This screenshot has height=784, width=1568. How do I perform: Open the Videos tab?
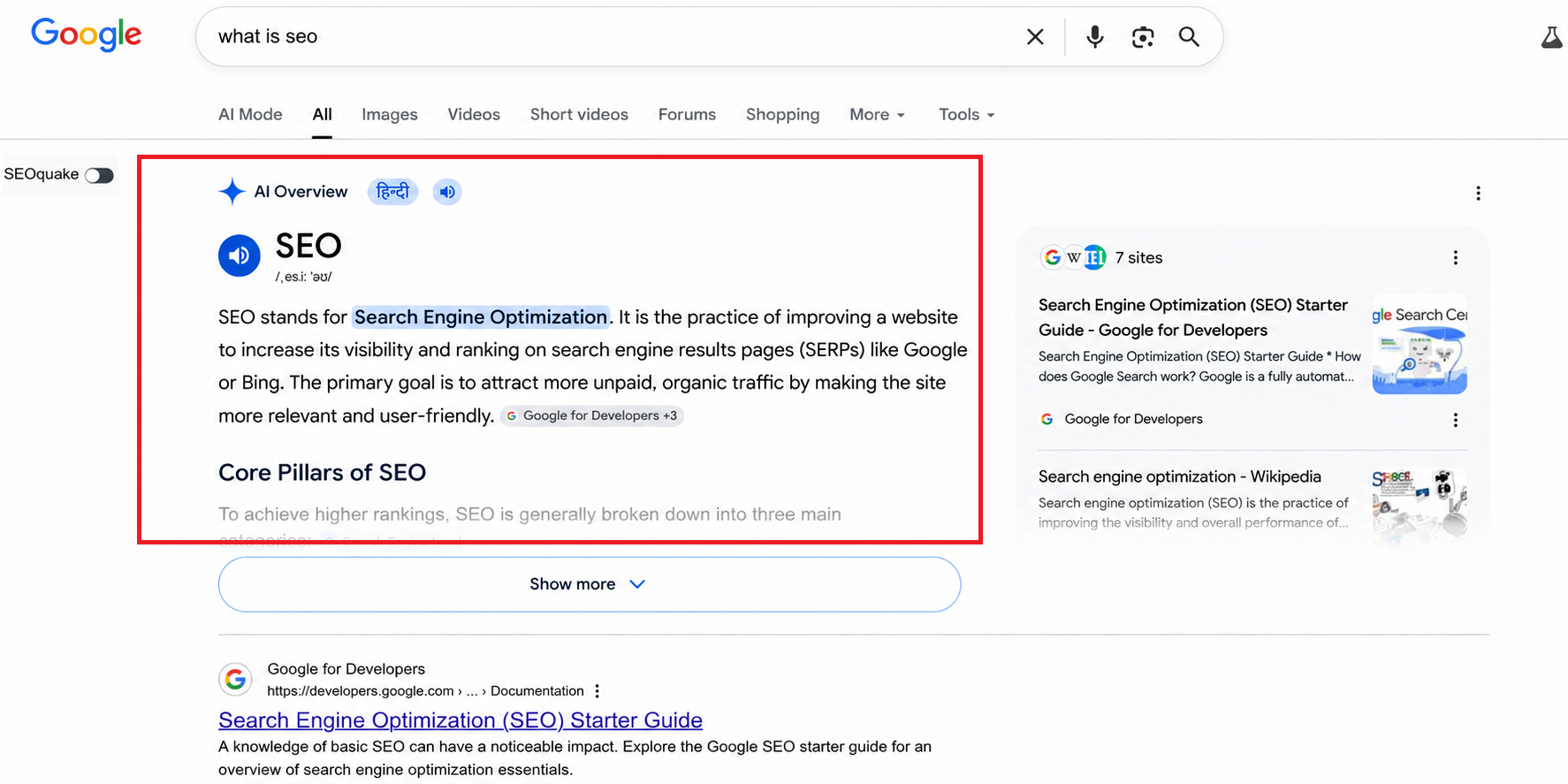tap(474, 114)
